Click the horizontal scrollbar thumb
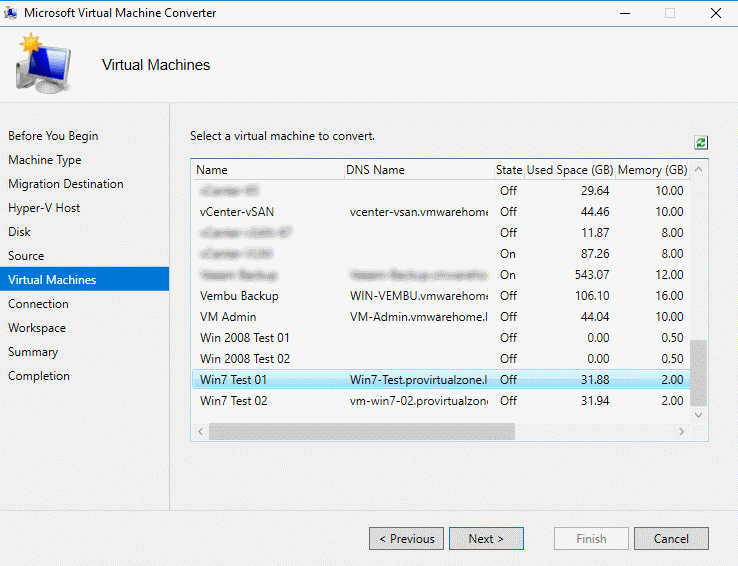 coord(362,431)
